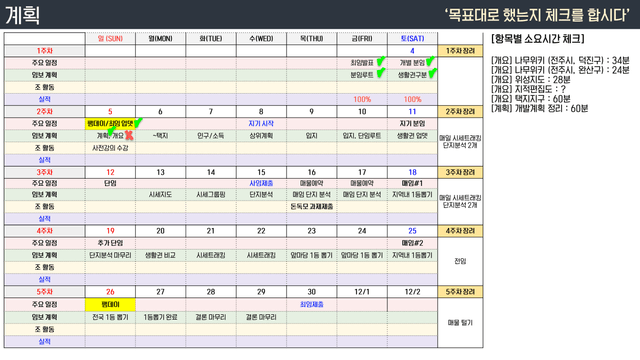640x360 pixels.
Task: Select the blue date cell 4
Action: 412,51
